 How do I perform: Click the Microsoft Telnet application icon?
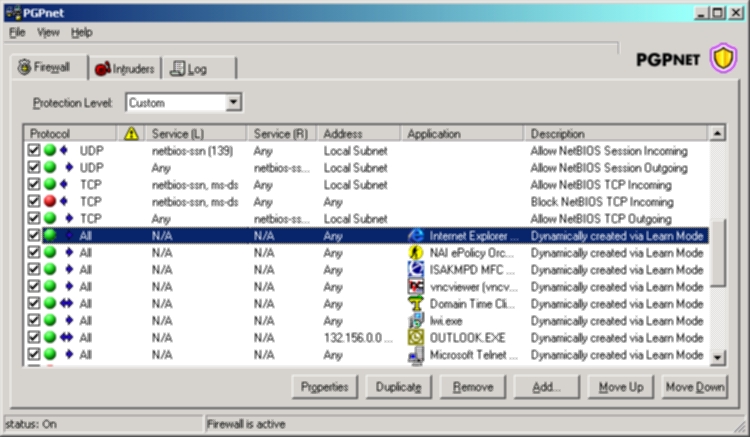tap(416, 355)
